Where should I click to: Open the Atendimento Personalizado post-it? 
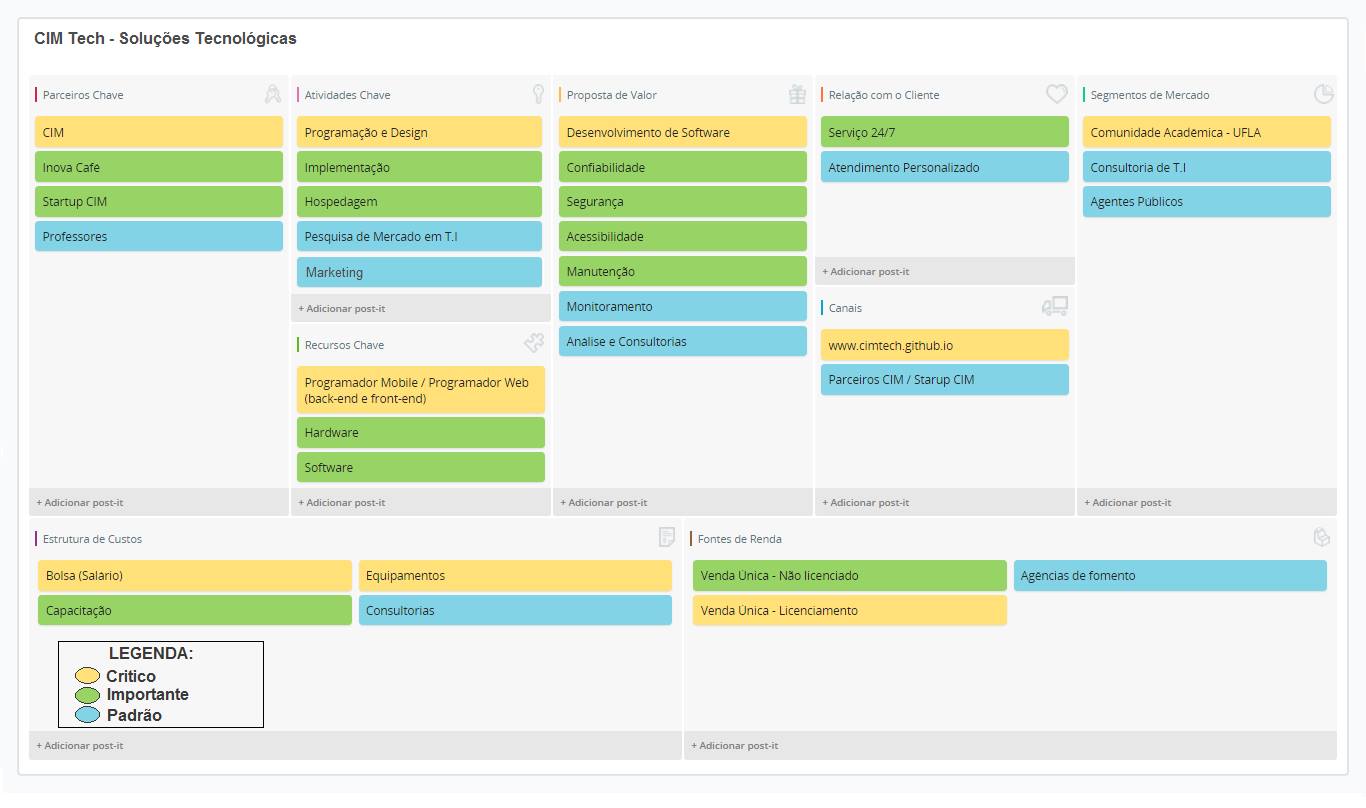tap(945, 167)
